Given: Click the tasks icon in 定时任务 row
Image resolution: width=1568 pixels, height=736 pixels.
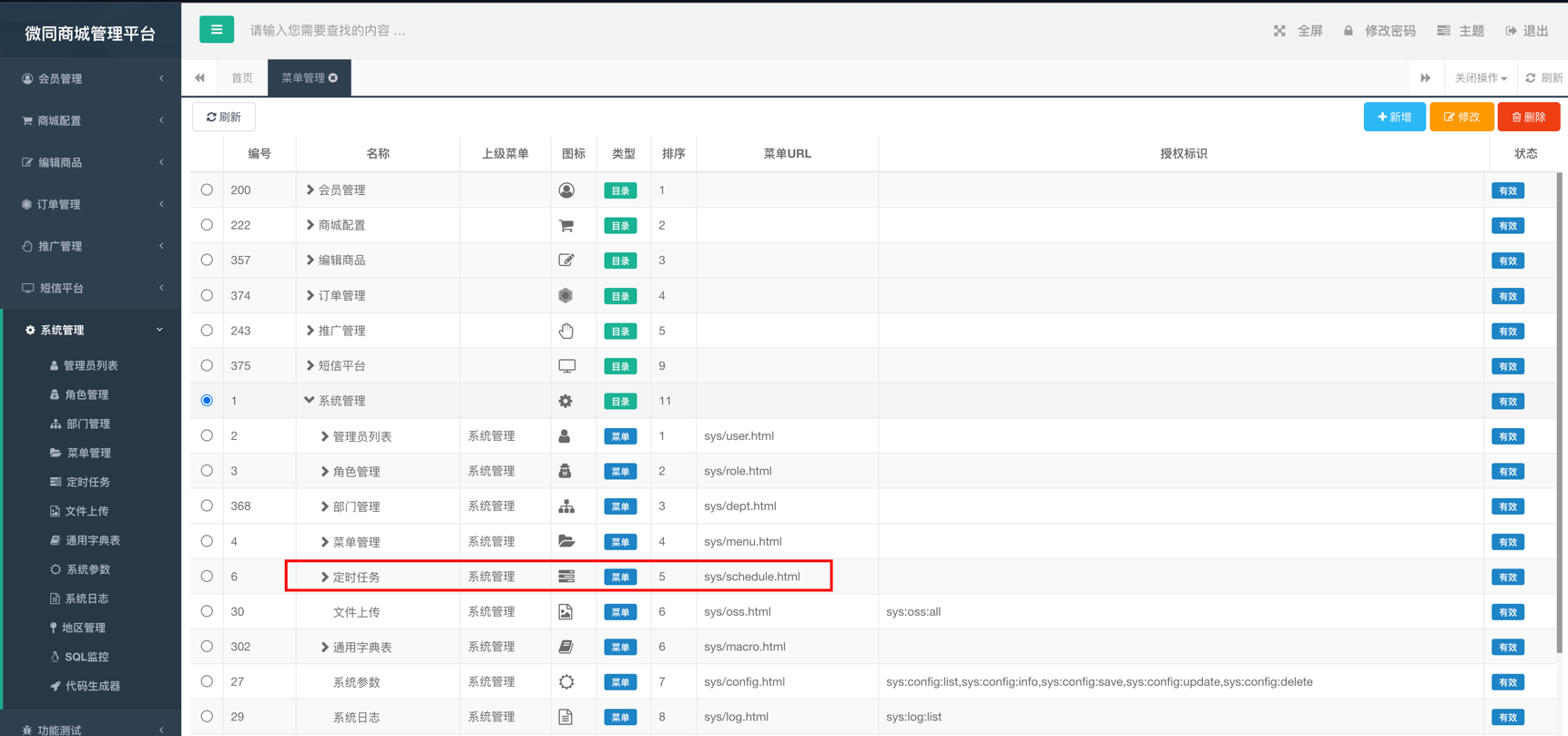Looking at the screenshot, I should (x=566, y=577).
